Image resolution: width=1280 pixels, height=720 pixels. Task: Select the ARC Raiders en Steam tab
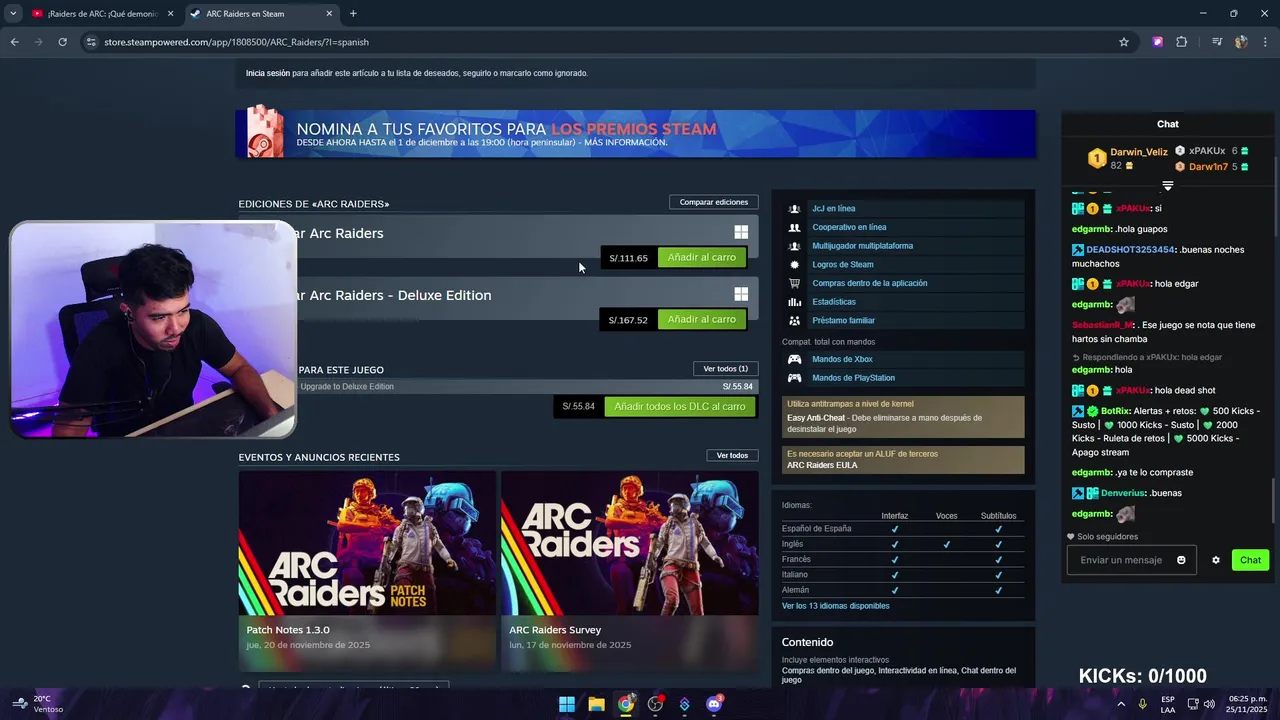coord(262,14)
